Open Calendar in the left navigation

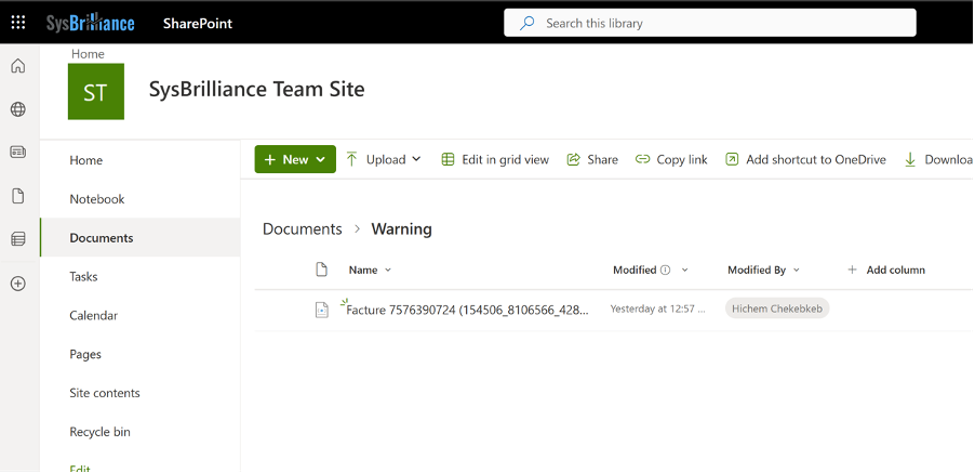pyautogui.click(x=93, y=315)
